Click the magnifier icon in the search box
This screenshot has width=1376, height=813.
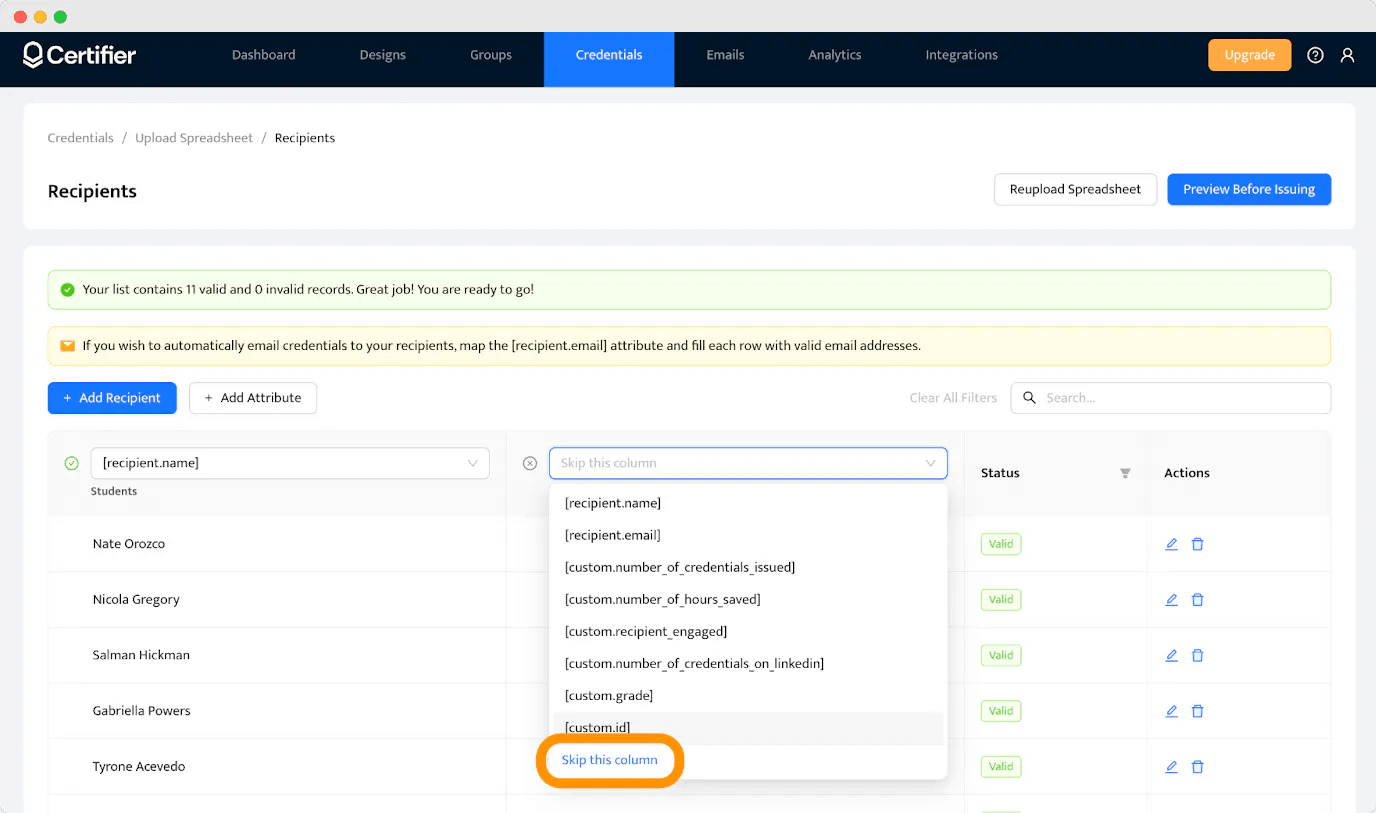1029,398
